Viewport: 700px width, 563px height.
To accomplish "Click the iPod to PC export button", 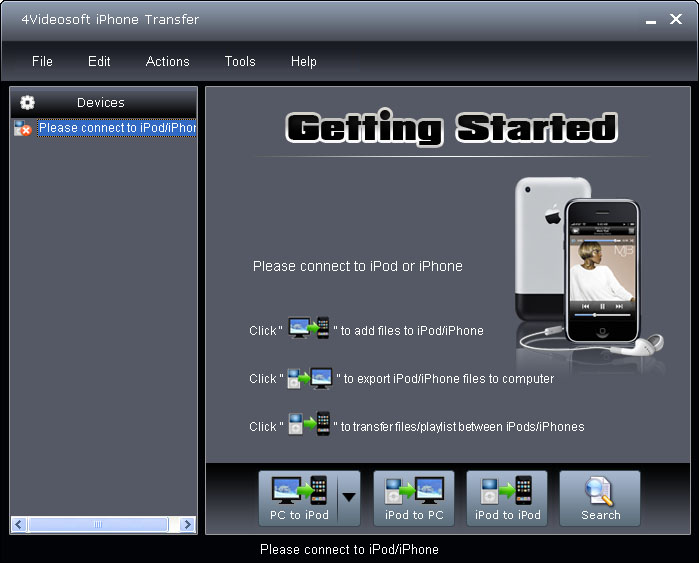I will pos(414,498).
